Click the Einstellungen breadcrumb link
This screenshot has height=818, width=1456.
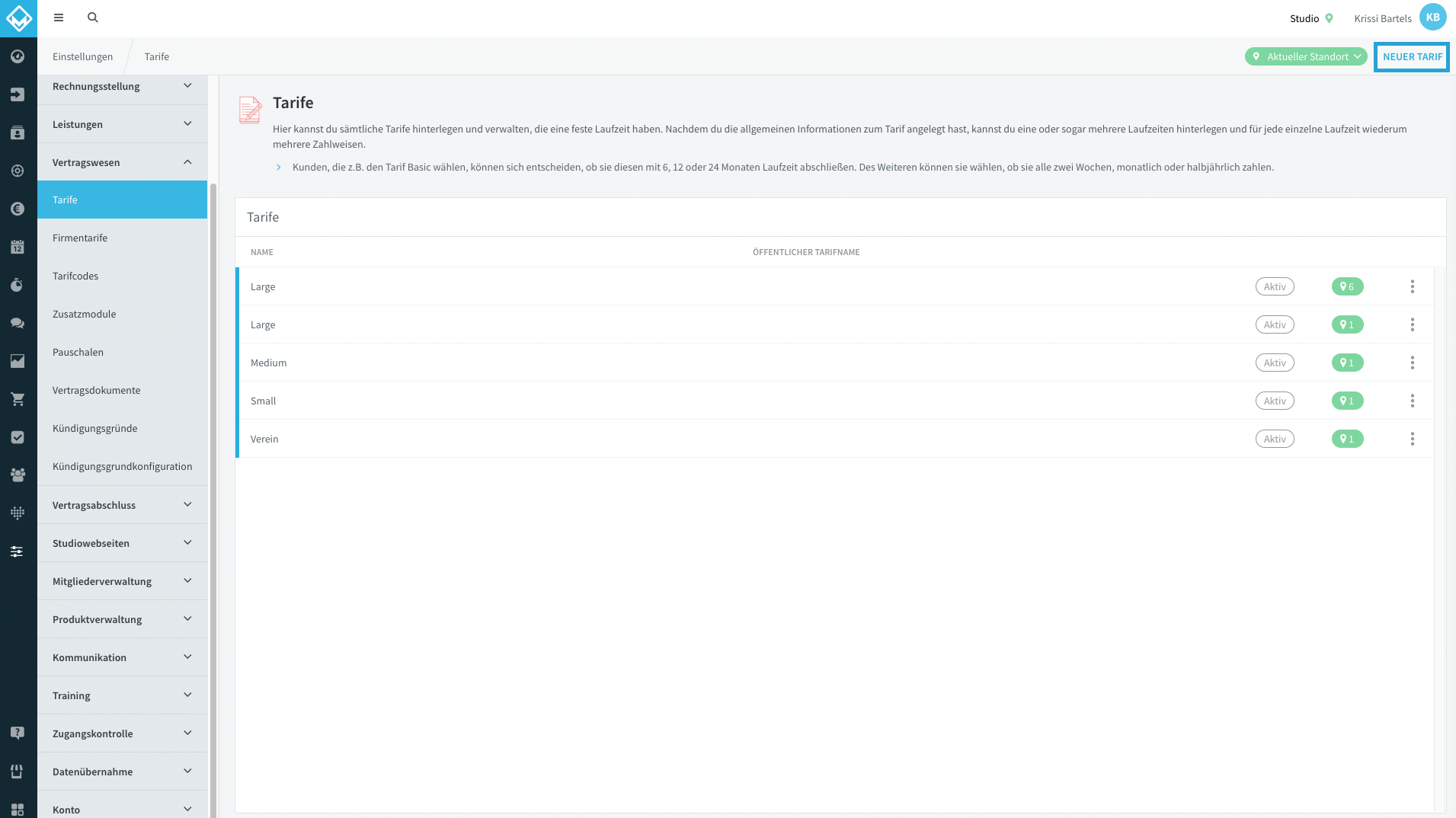tap(82, 56)
